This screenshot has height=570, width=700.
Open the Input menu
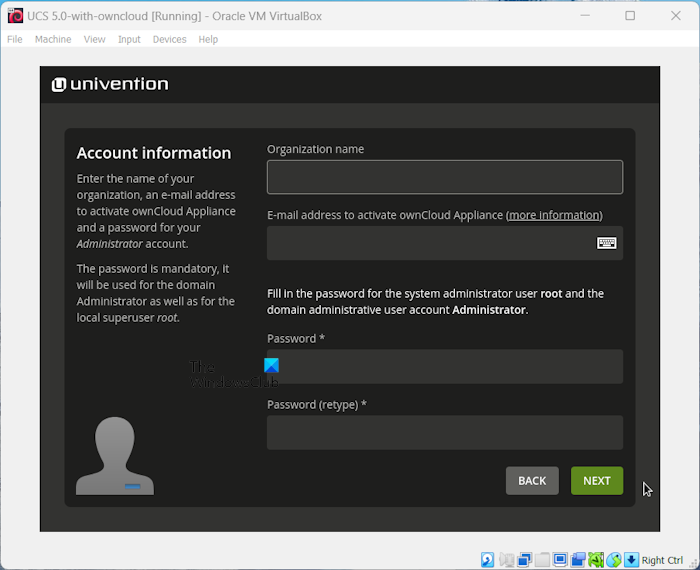129,39
